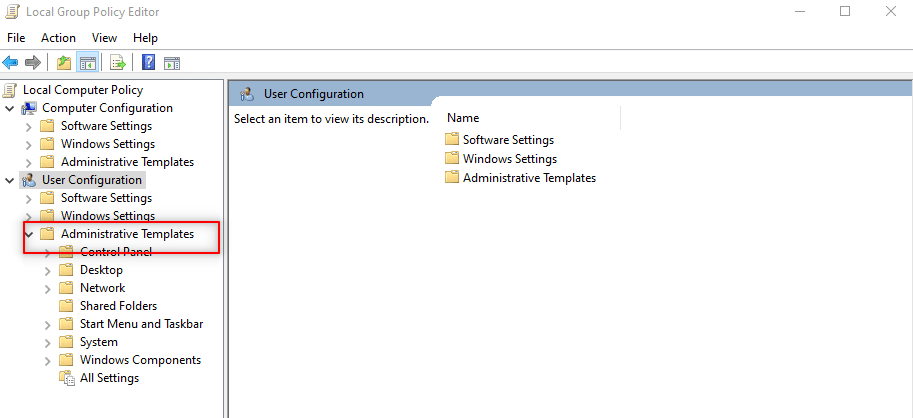This screenshot has width=913, height=418.
Task: Select the Windows Components label
Action: [x=140, y=360]
